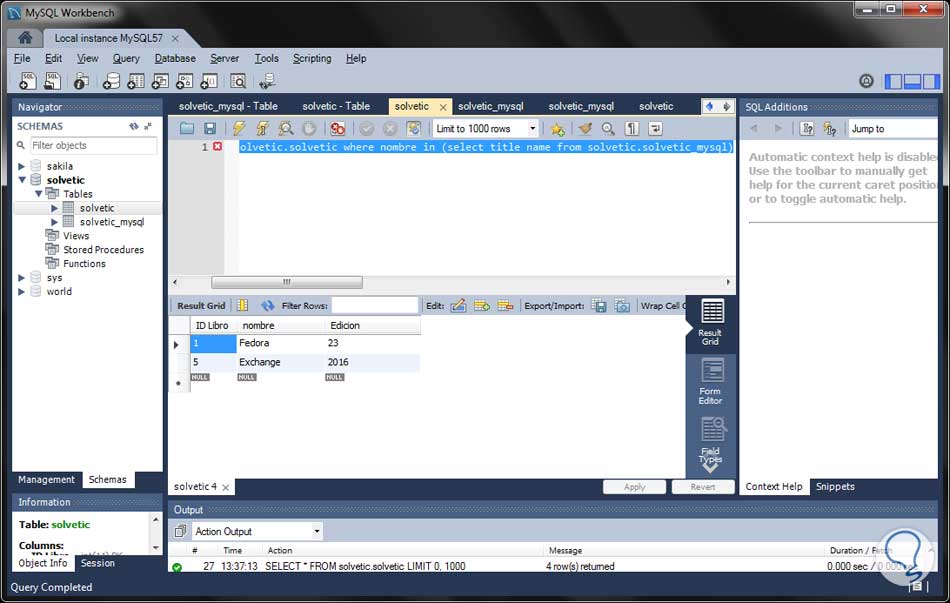The width and height of the screenshot is (950, 603).
Task: Save the script with floppy icon
Action: tap(210, 128)
